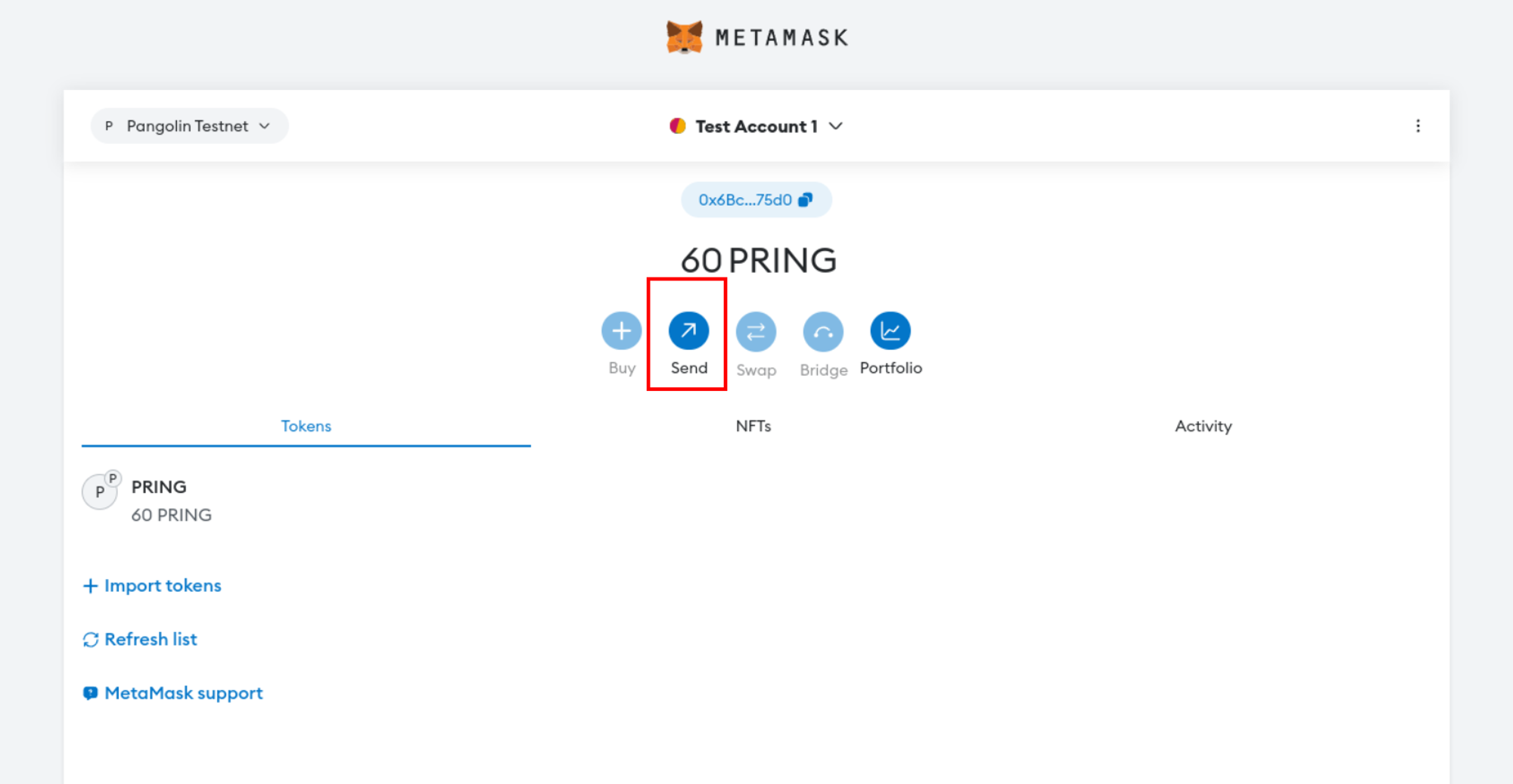
Task: Click the METAMASK wordmark text
Action: pos(782,38)
